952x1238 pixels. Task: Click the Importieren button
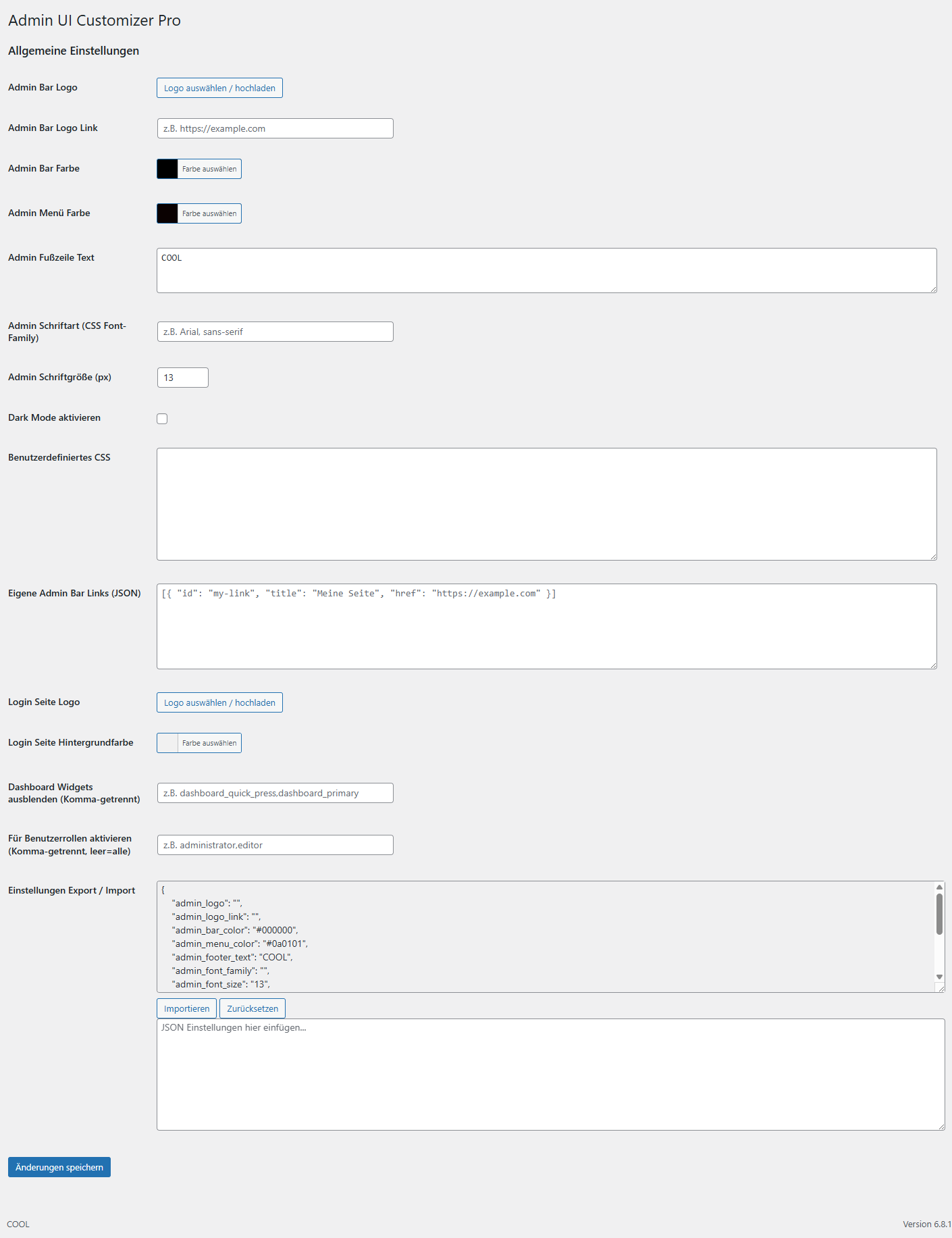pyautogui.click(x=186, y=1008)
